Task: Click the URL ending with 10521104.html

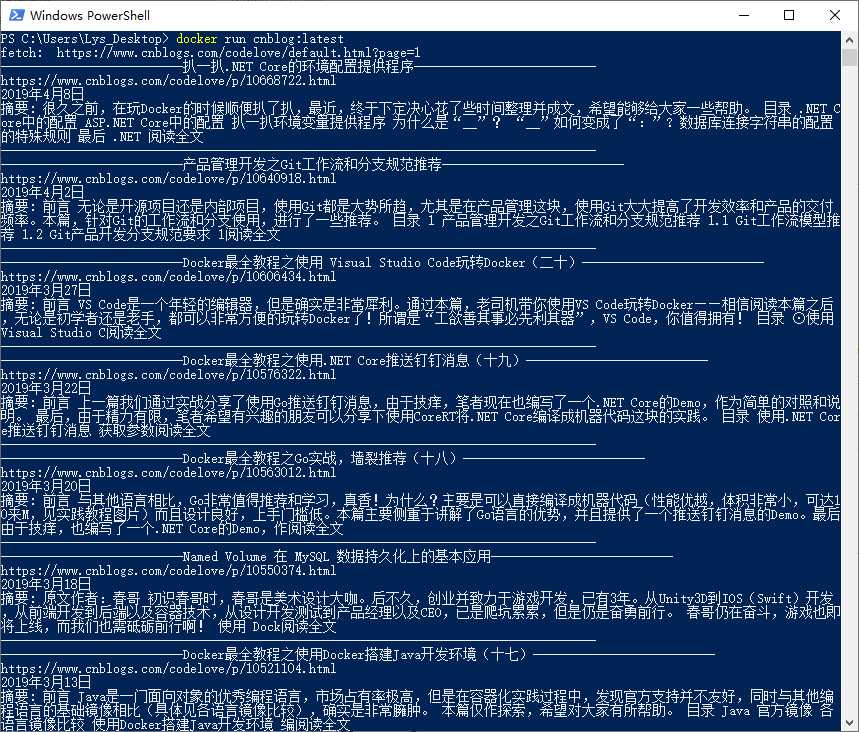Action: point(168,670)
